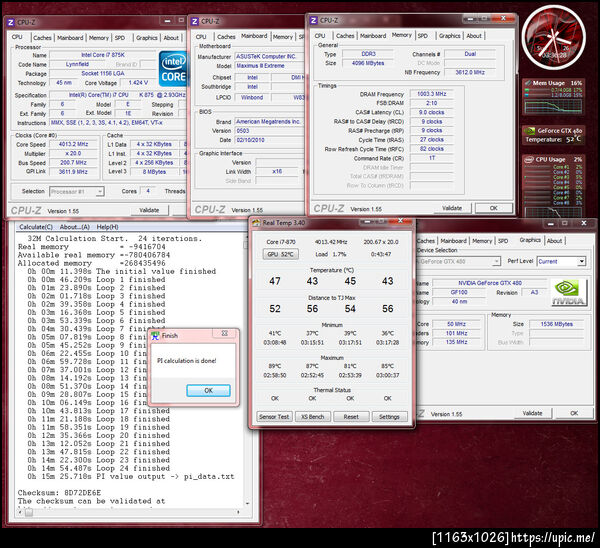Click the Real Temp title bar icon
Image resolution: width=600 pixels, height=548 pixels.
click(x=256, y=223)
